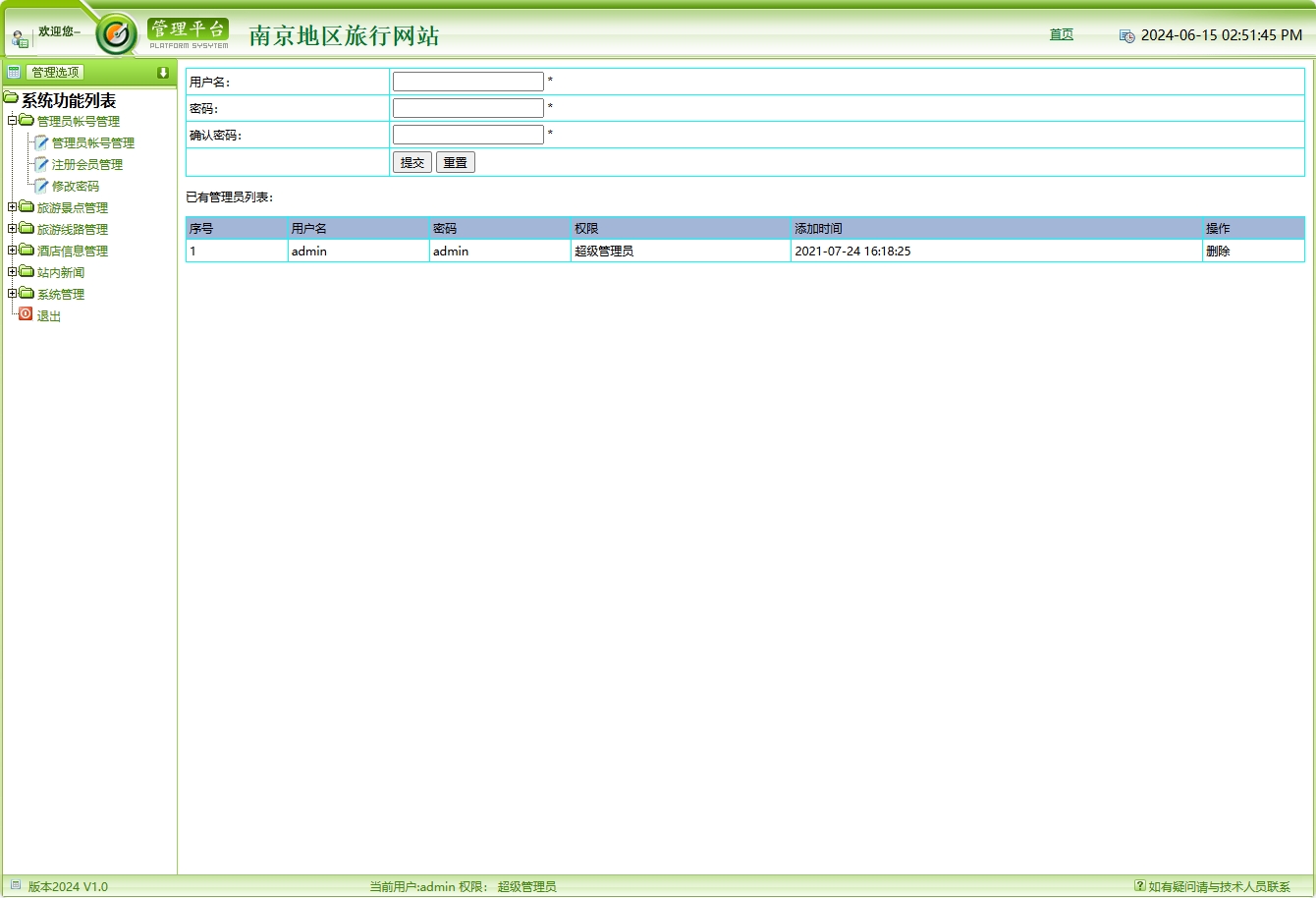Image resolution: width=1316 pixels, height=898 pixels.
Task: Click the white down-arrow icon in the 管理选项 bar
Action: (163, 73)
